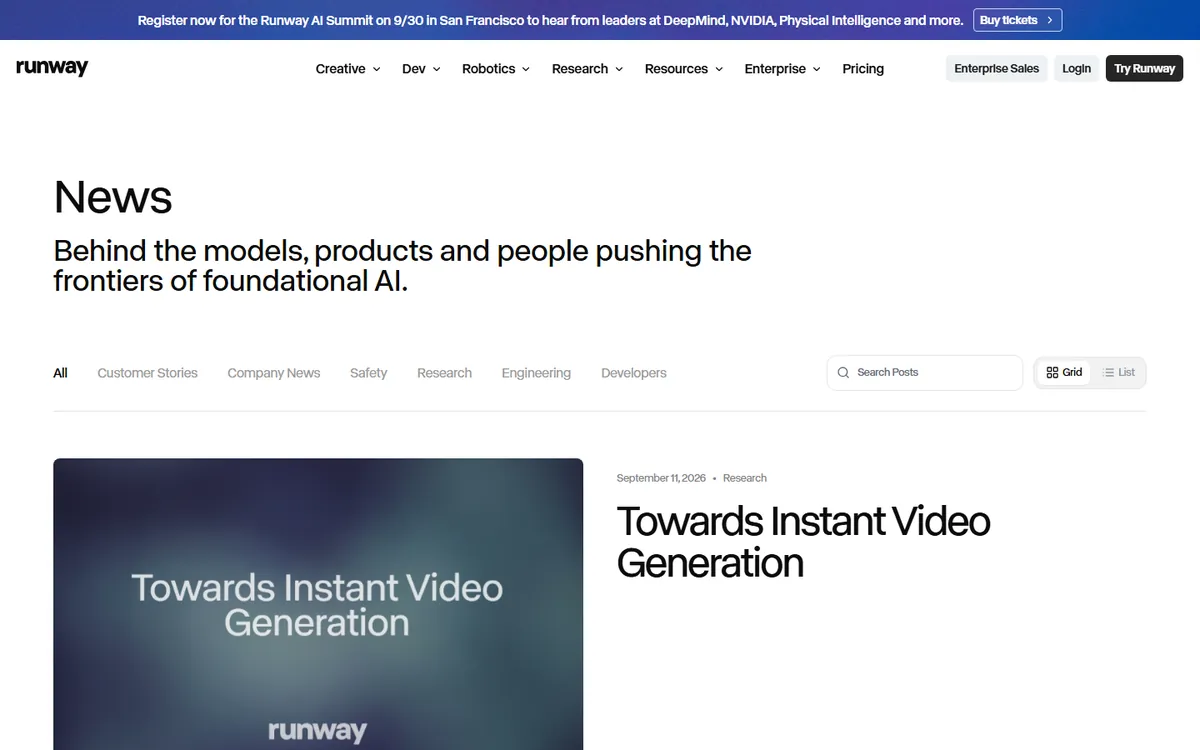Viewport: 1200px width, 750px height.
Task: Expand the Resources menu
Action: click(x=684, y=69)
